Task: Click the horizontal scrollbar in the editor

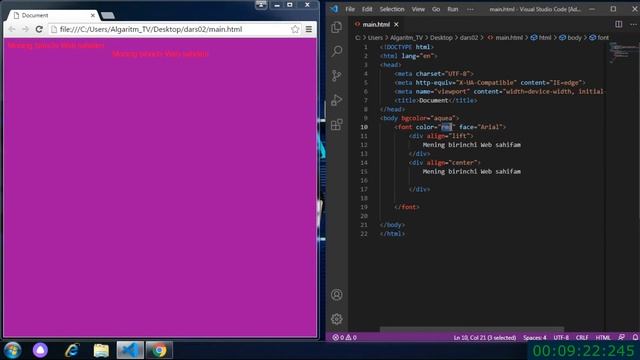Action: (x=472, y=329)
